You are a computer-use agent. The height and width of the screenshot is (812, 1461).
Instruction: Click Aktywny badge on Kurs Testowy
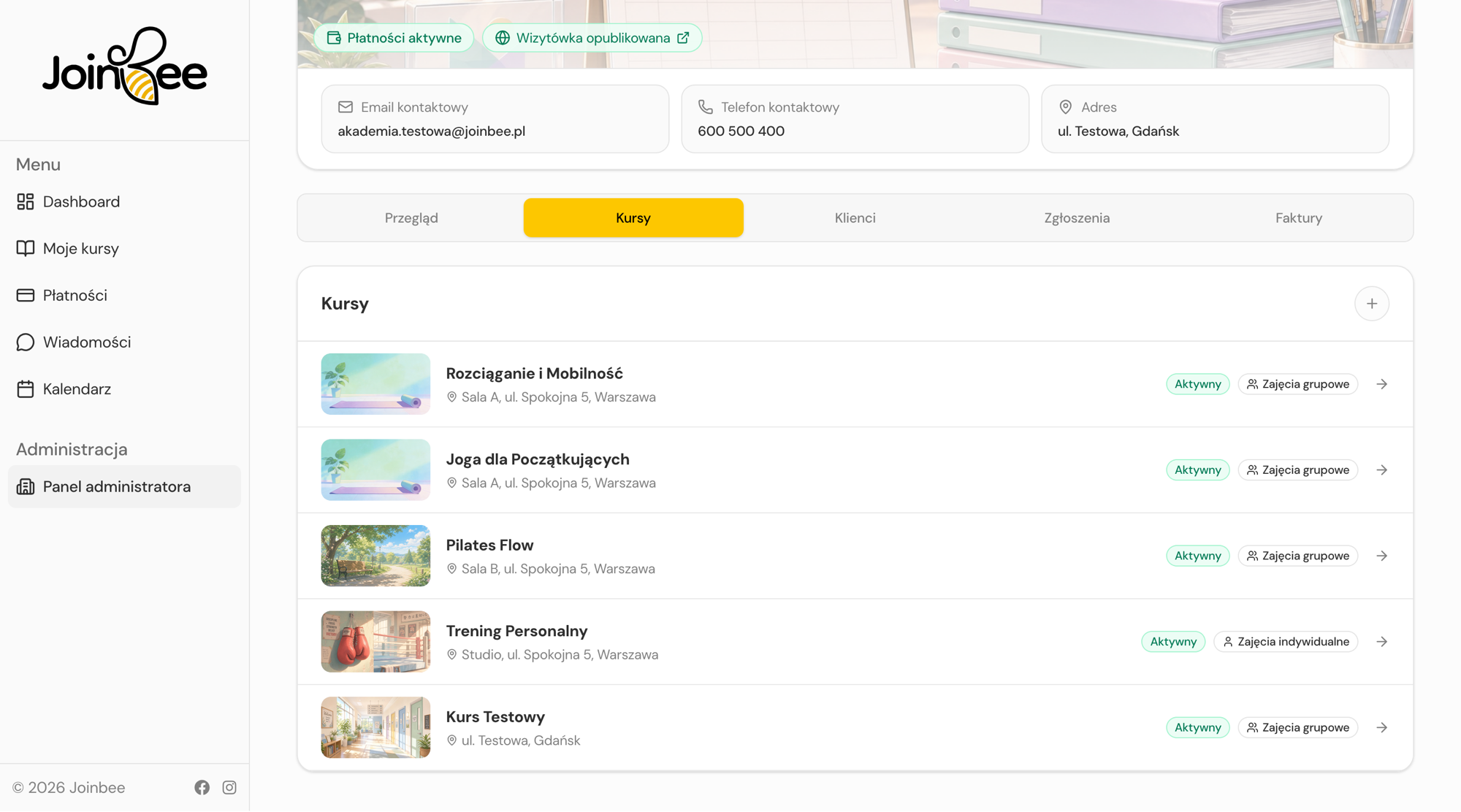click(x=1198, y=727)
